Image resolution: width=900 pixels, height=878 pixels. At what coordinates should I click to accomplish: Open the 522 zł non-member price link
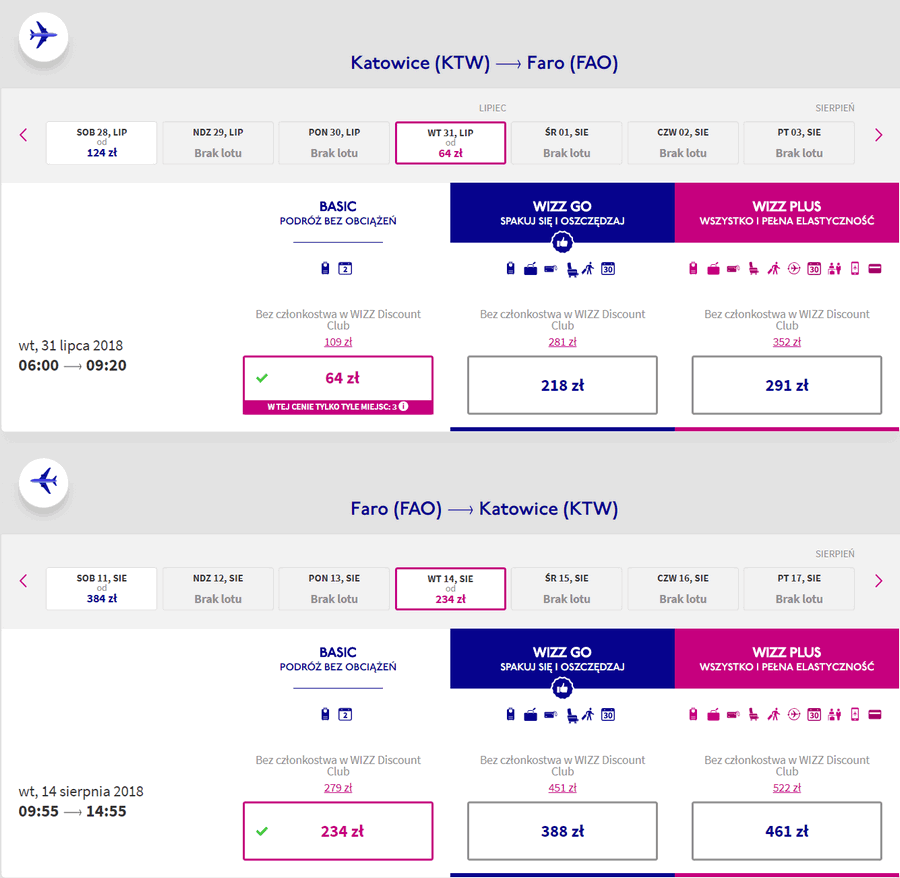click(787, 788)
